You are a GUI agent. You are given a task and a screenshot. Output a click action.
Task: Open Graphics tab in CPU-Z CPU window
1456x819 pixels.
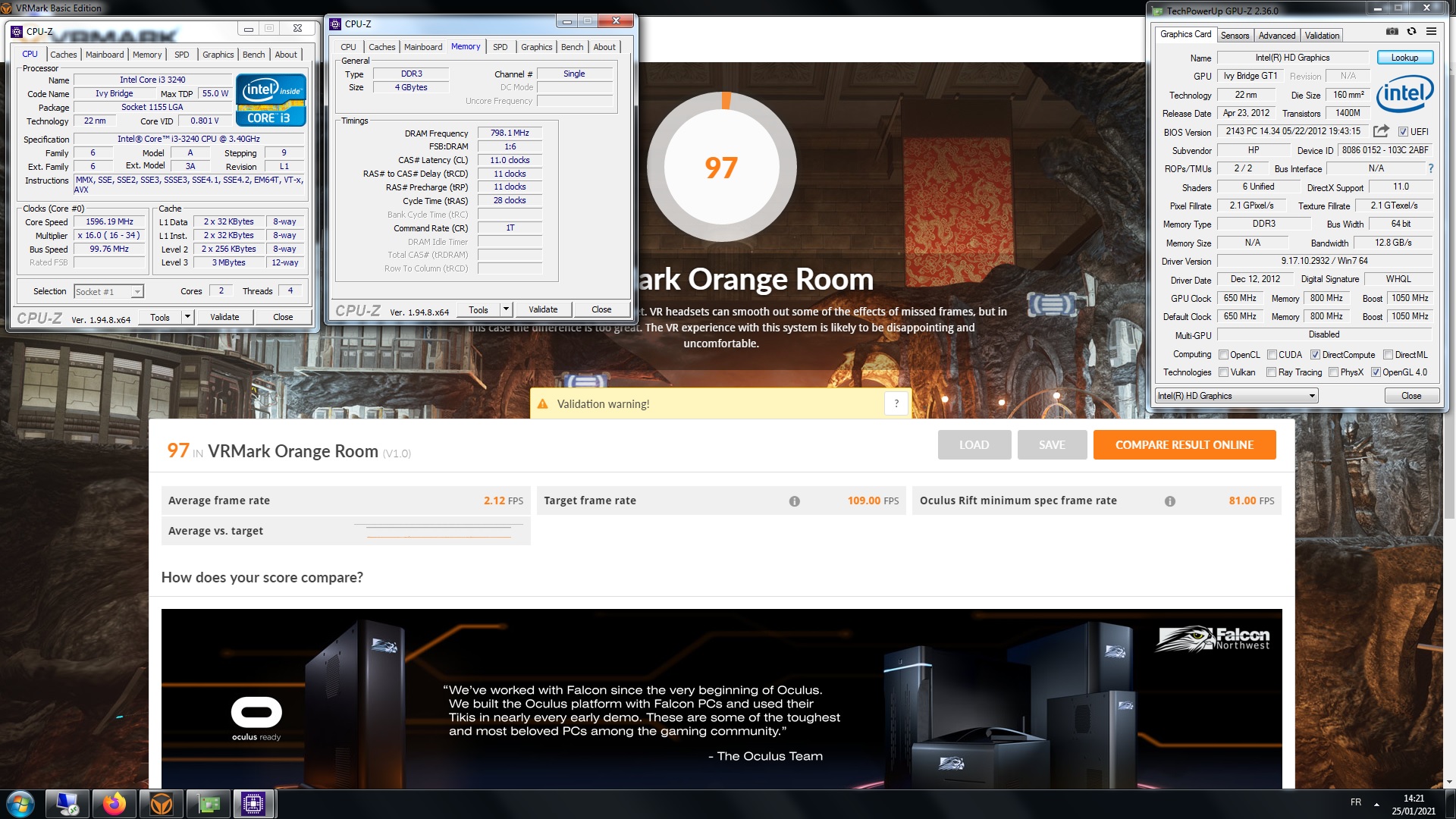[x=218, y=55]
